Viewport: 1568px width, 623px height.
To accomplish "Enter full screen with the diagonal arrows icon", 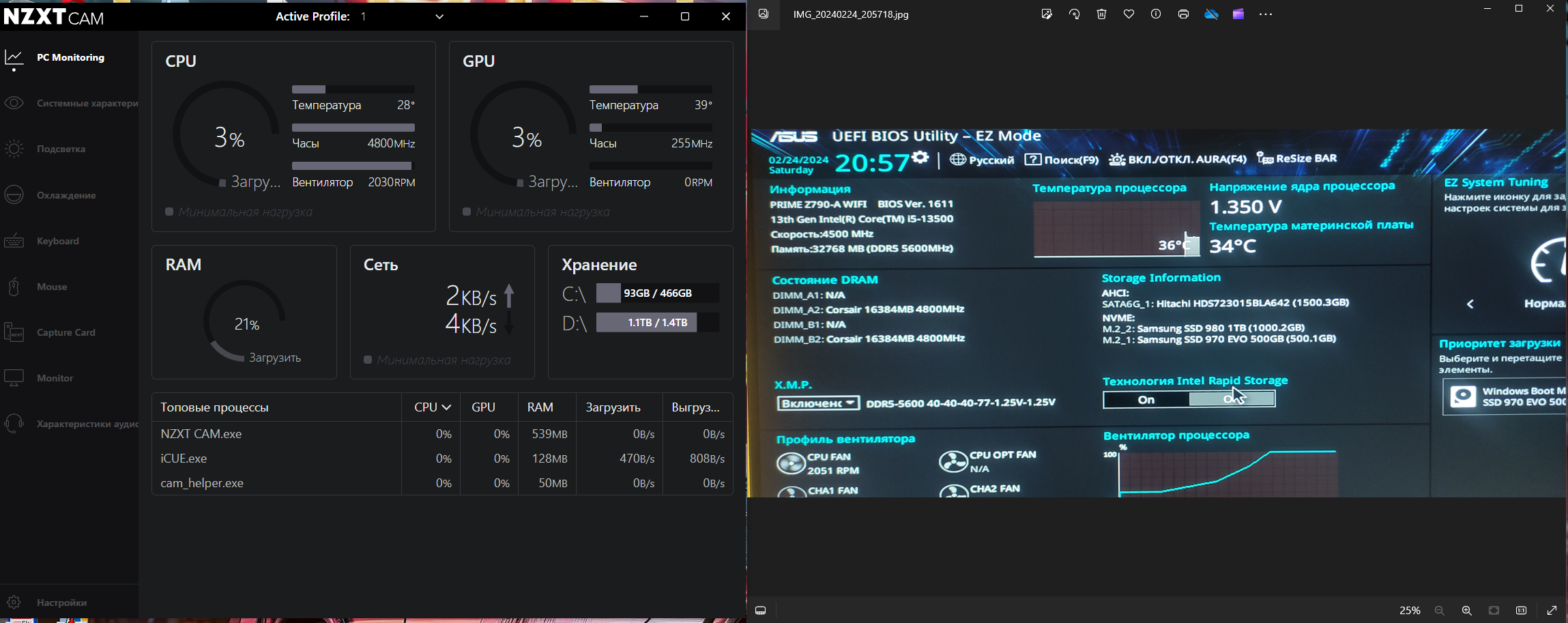I will [1552, 611].
